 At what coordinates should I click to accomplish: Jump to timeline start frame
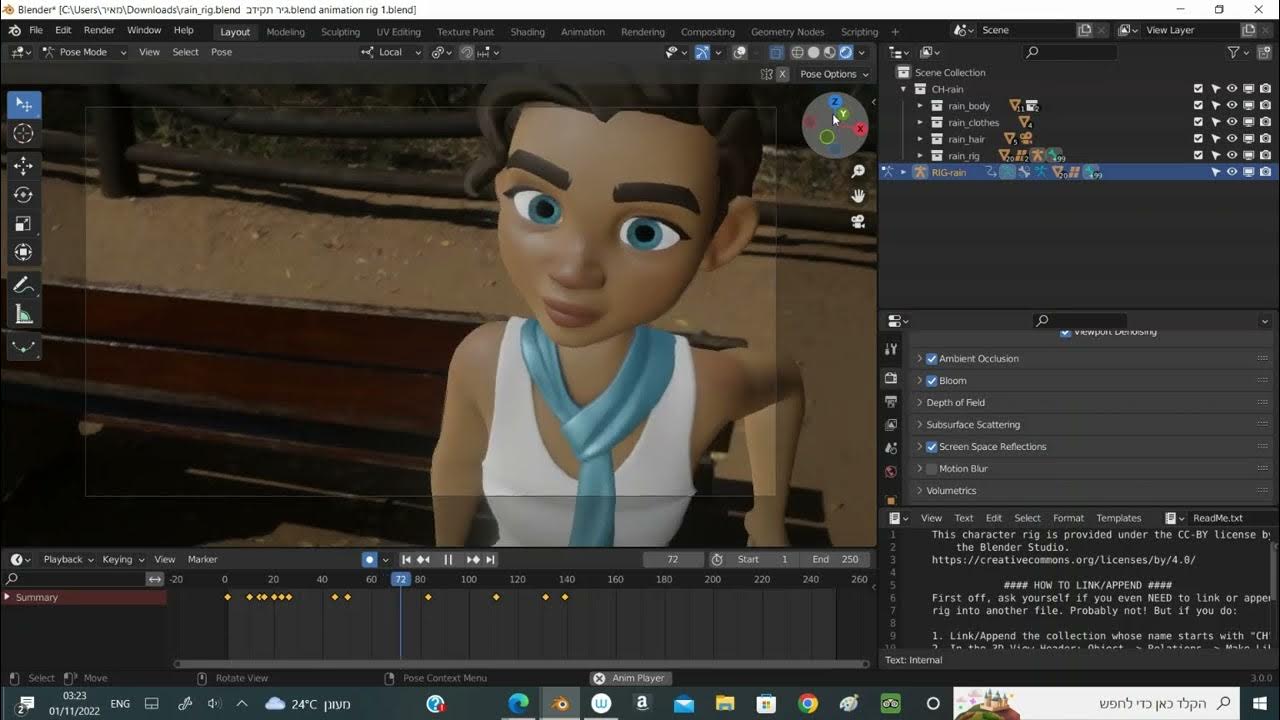pyautogui.click(x=406, y=559)
